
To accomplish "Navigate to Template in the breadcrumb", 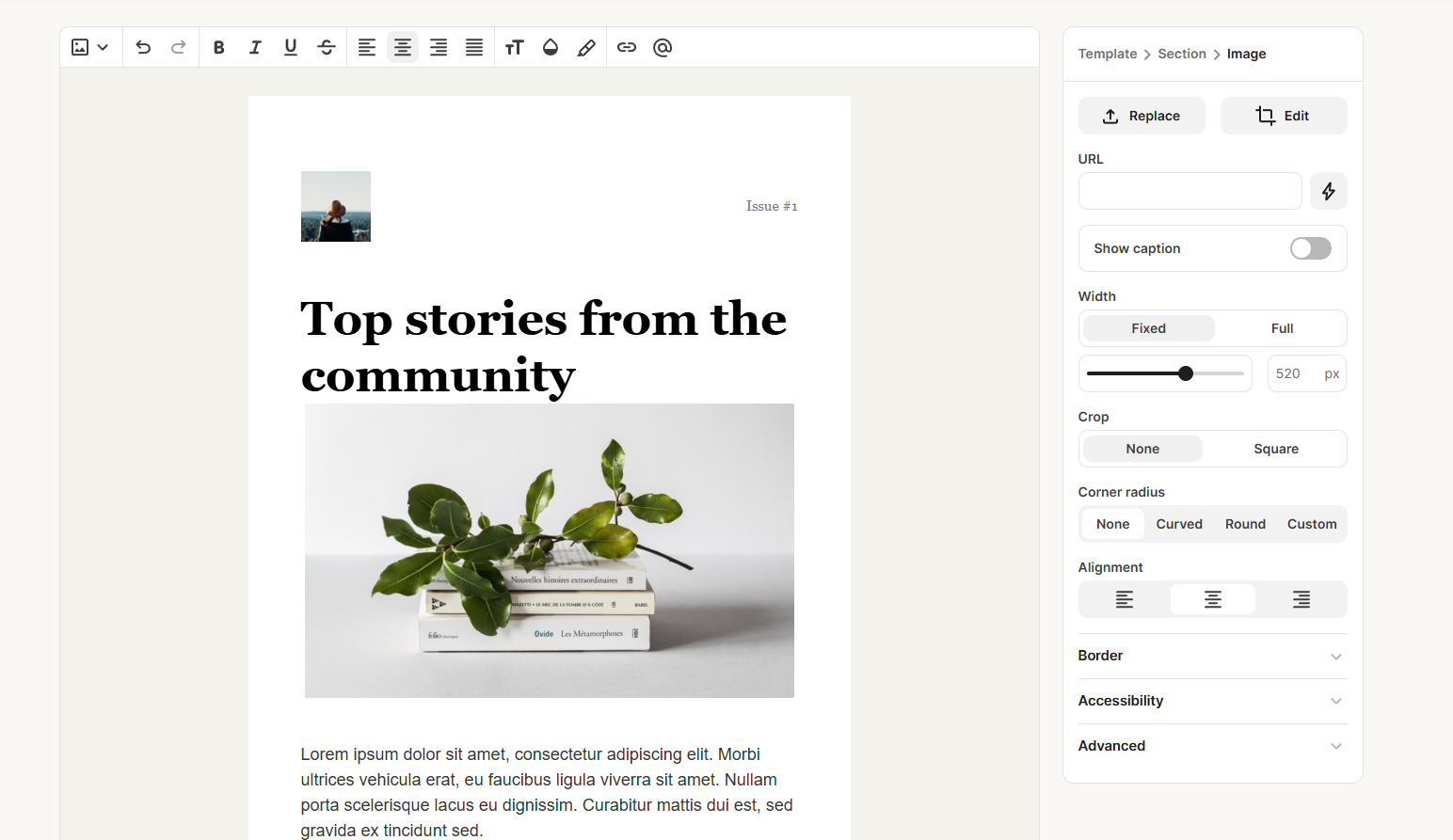I will (x=1108, y=54).
